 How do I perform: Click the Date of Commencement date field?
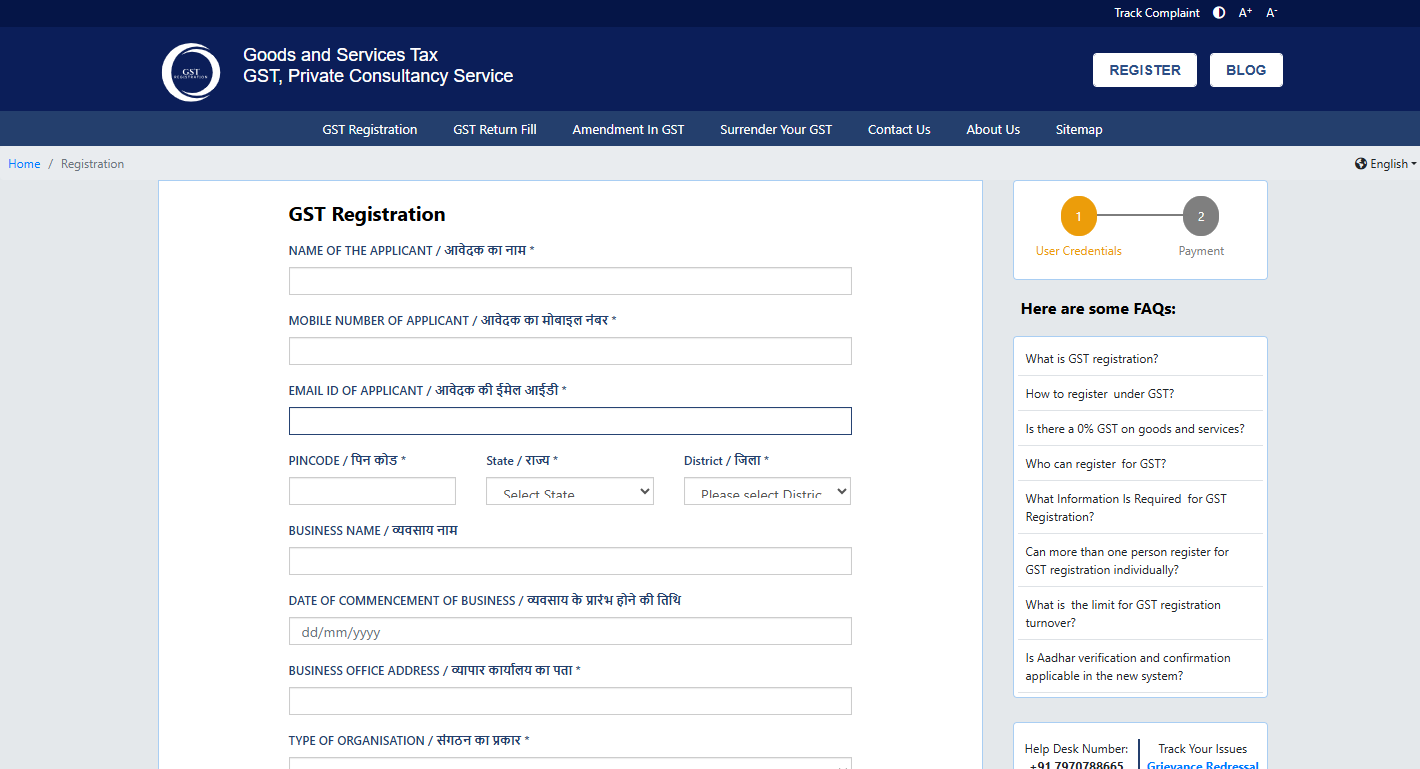pos(570,631)
